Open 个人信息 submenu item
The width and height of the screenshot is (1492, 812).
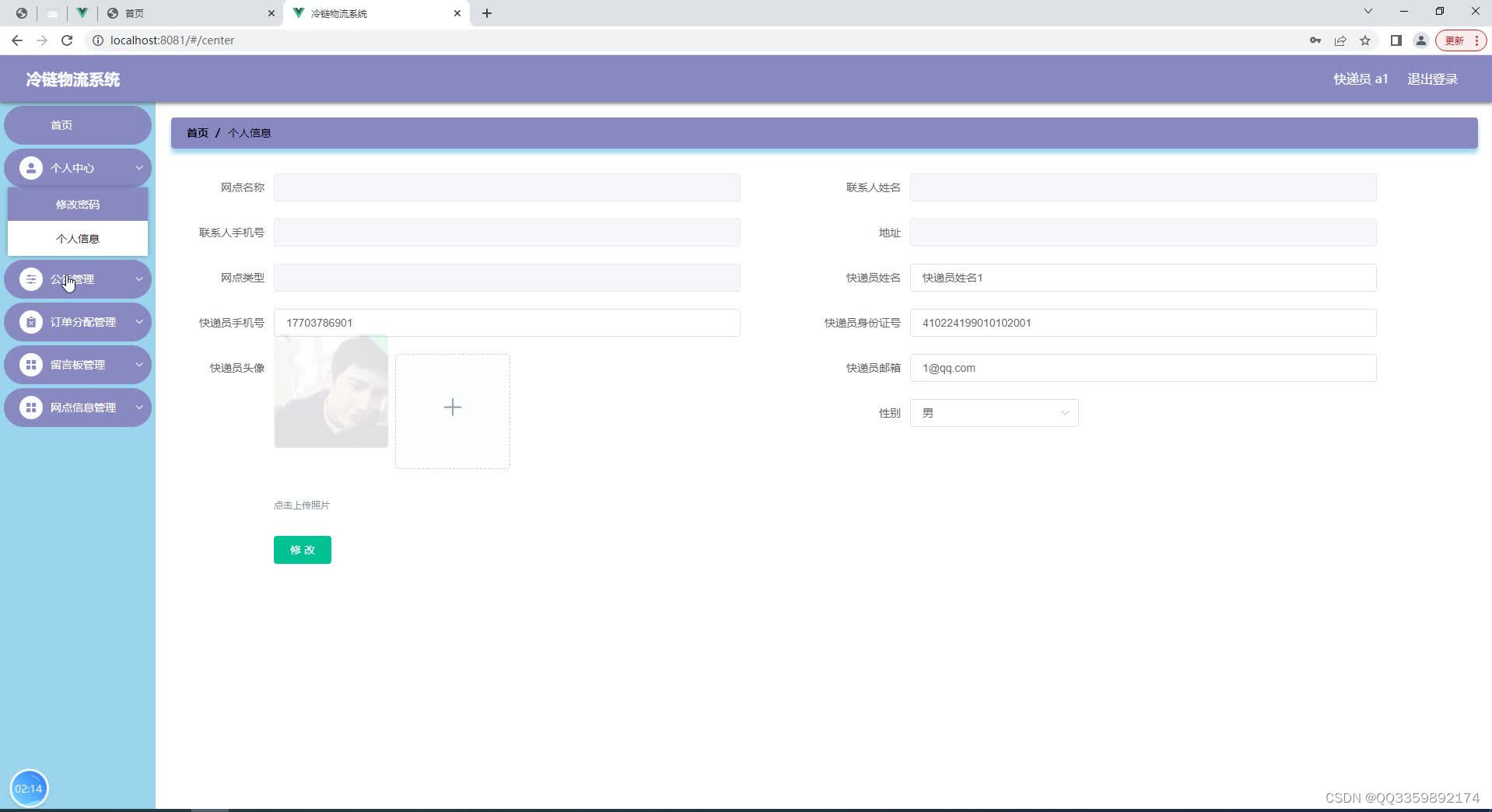pos(78,239)
